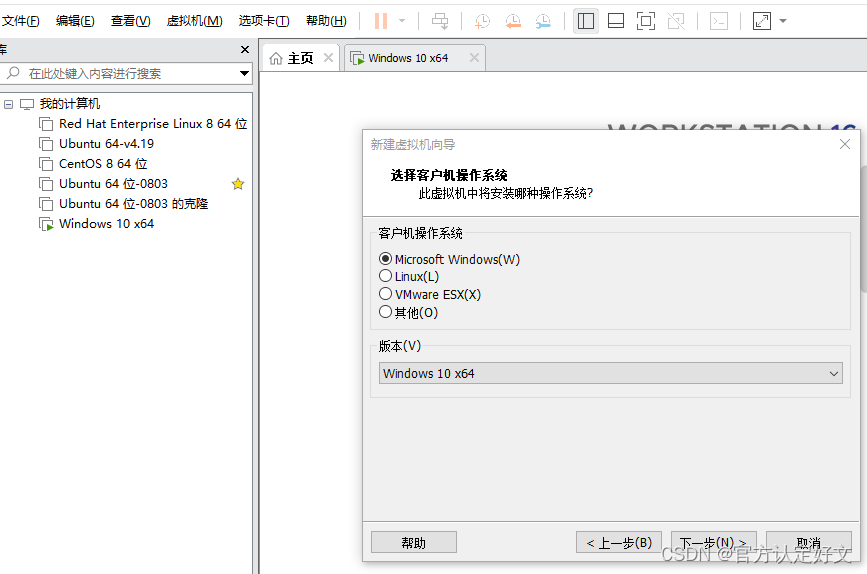
Task: Click the 我的计算机 monitor icon
Action: click(x=27, y=104)
